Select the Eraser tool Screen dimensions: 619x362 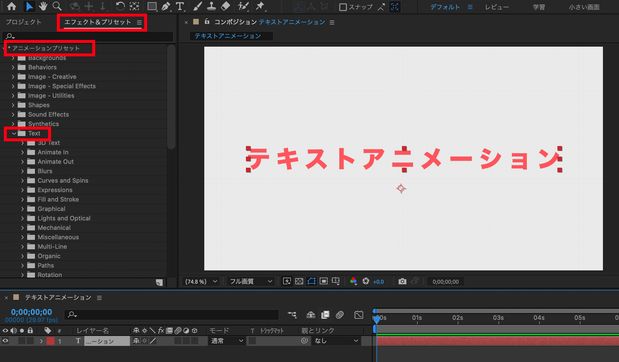(x=225, y=6)
